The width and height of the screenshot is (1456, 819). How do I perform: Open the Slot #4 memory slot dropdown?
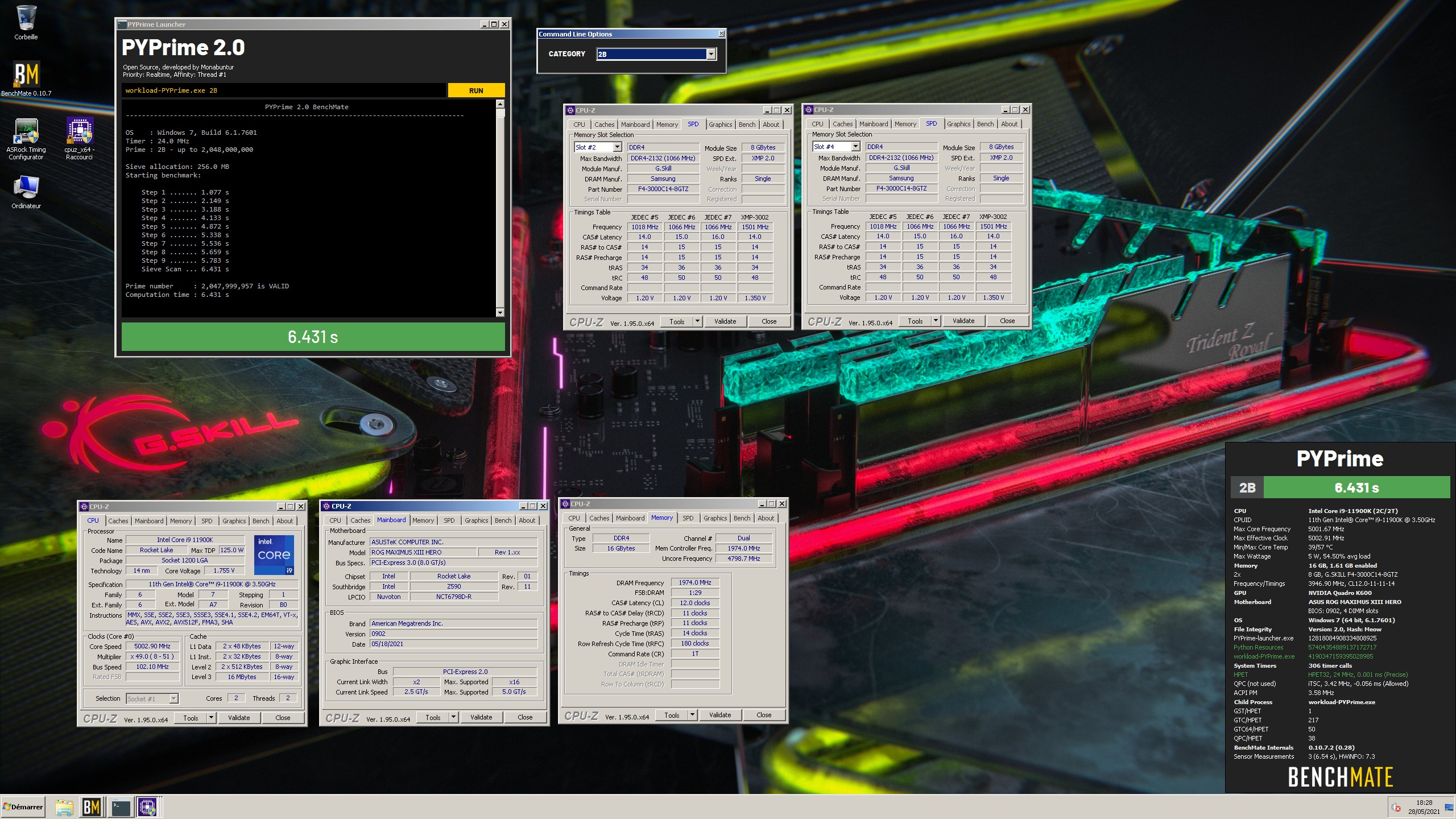point(855,147)
